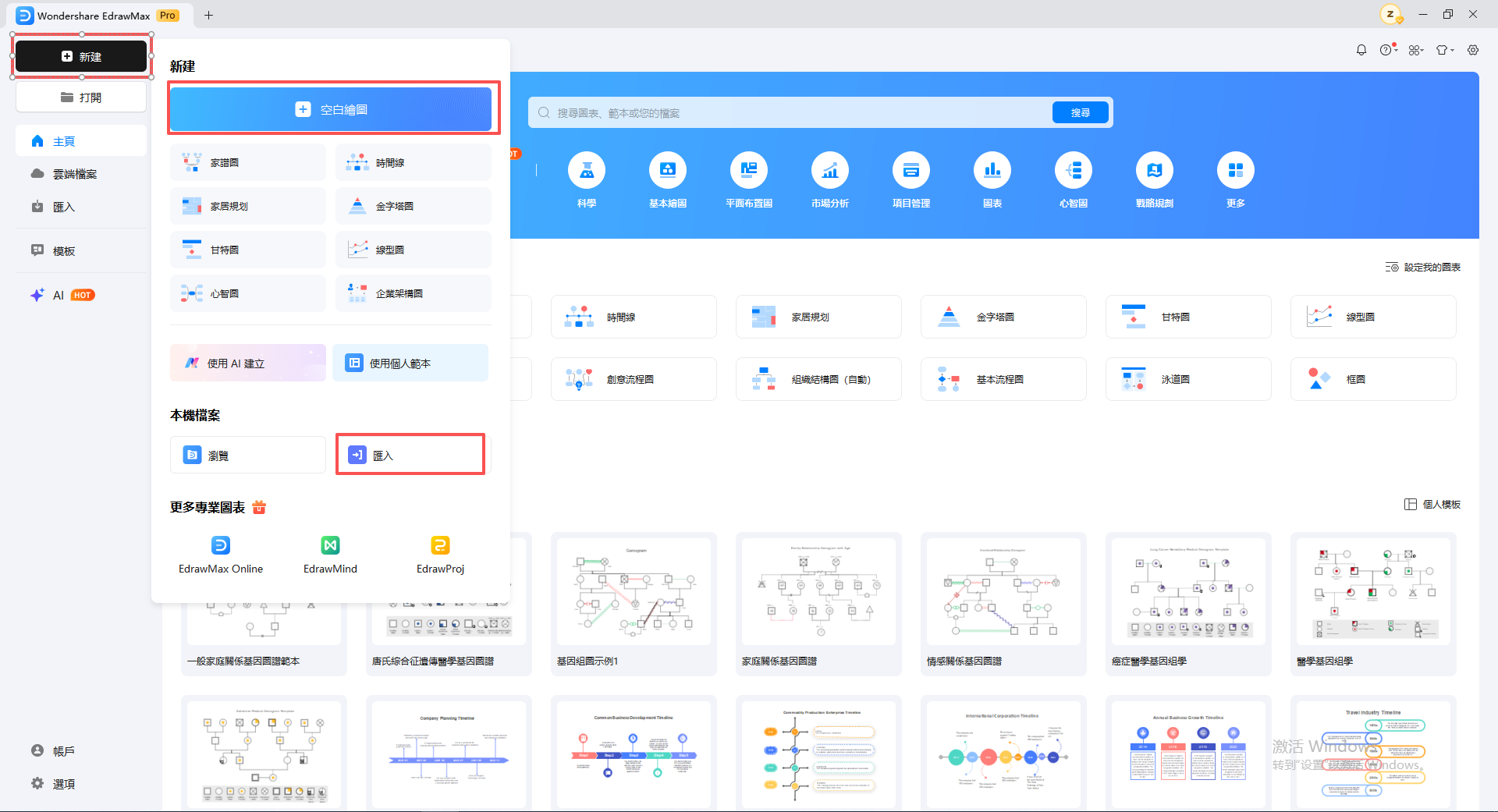Click 設定我的圖表 link
This screenshot has width=1498, height=812.
coord(1423,268)
